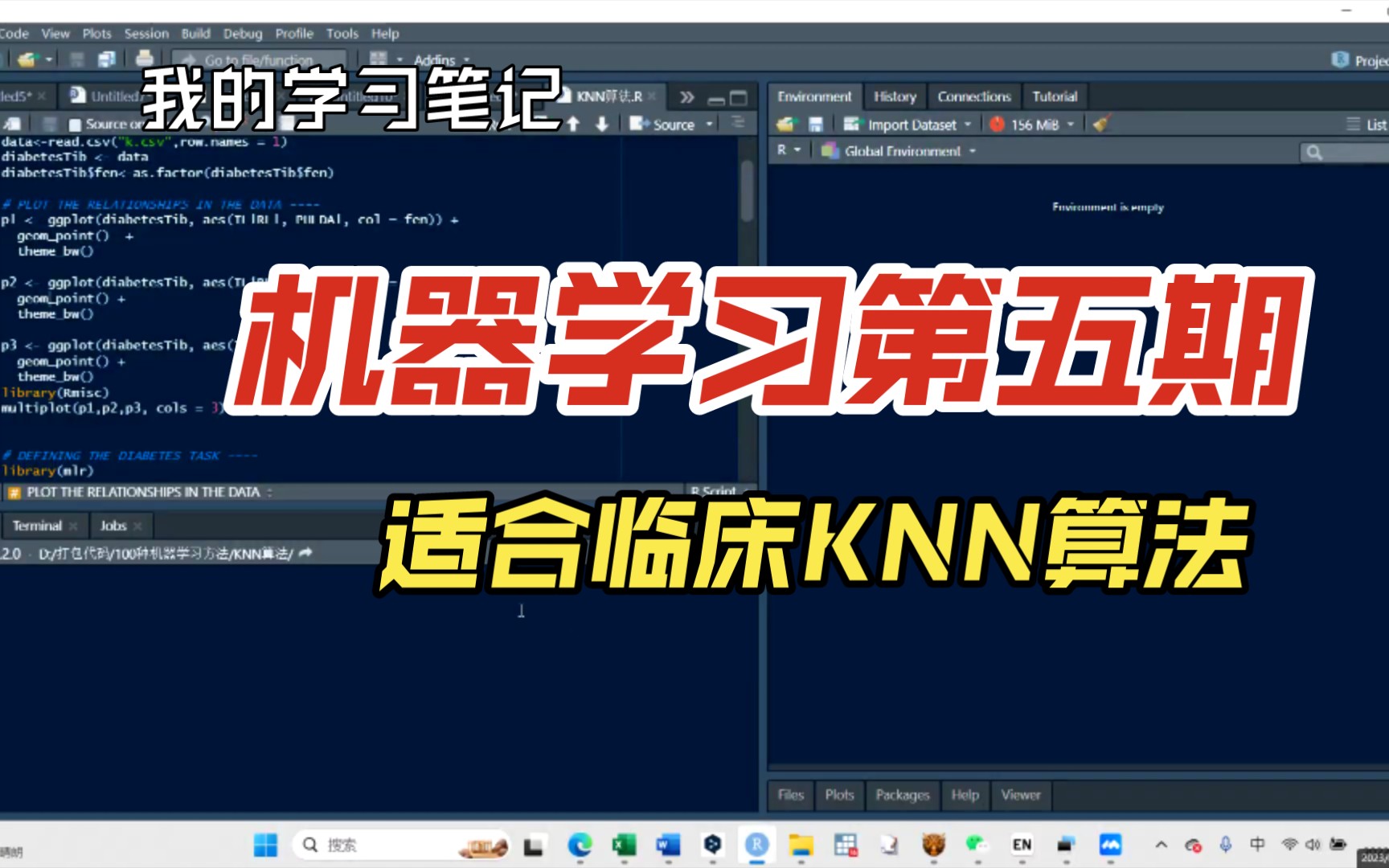Open the Import Dataset dropdown
Image resolution: width=1389 pixels, height=868 pixels.
tap(908, 125)
